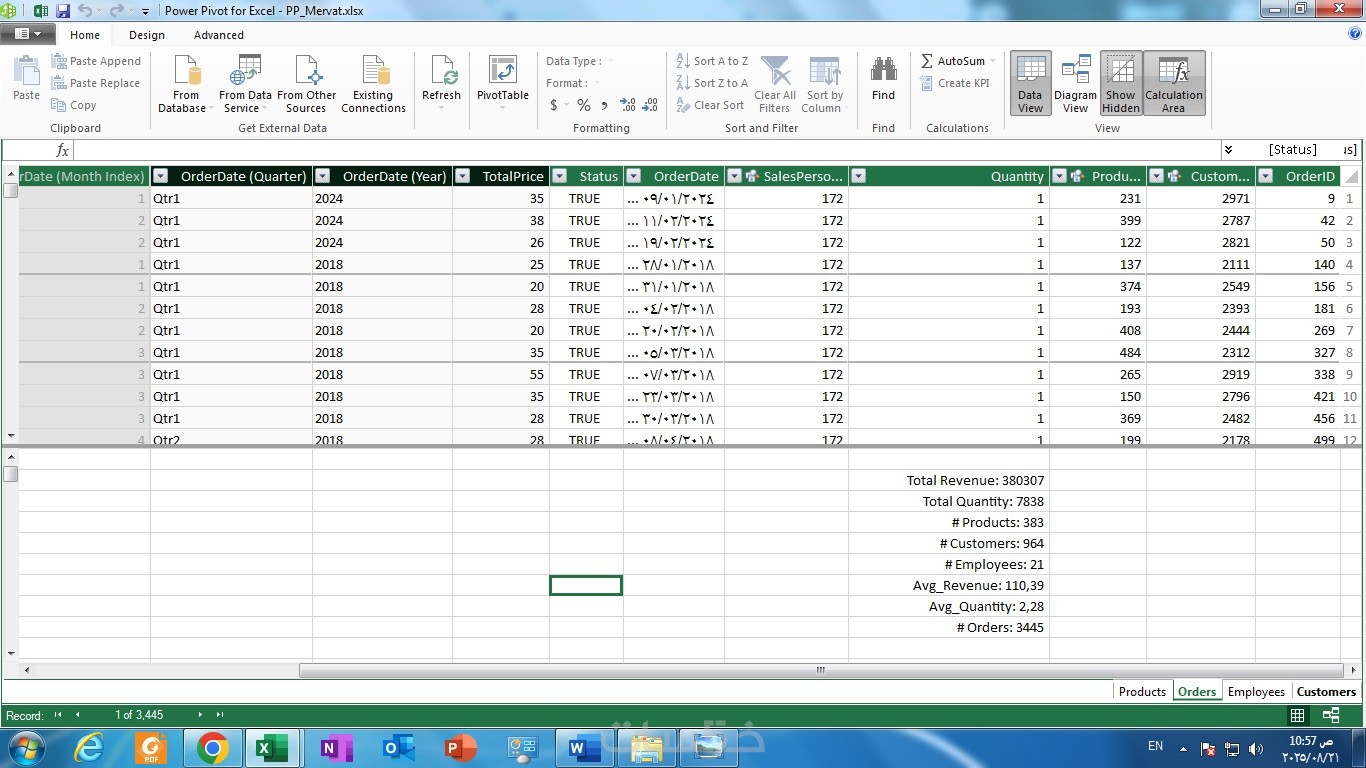Image resolution: width=1366 pixels, height=768 pixels.
Task: Open Google Chrome from taskbar
Action: pyautogui.click(x=212, y=747)
